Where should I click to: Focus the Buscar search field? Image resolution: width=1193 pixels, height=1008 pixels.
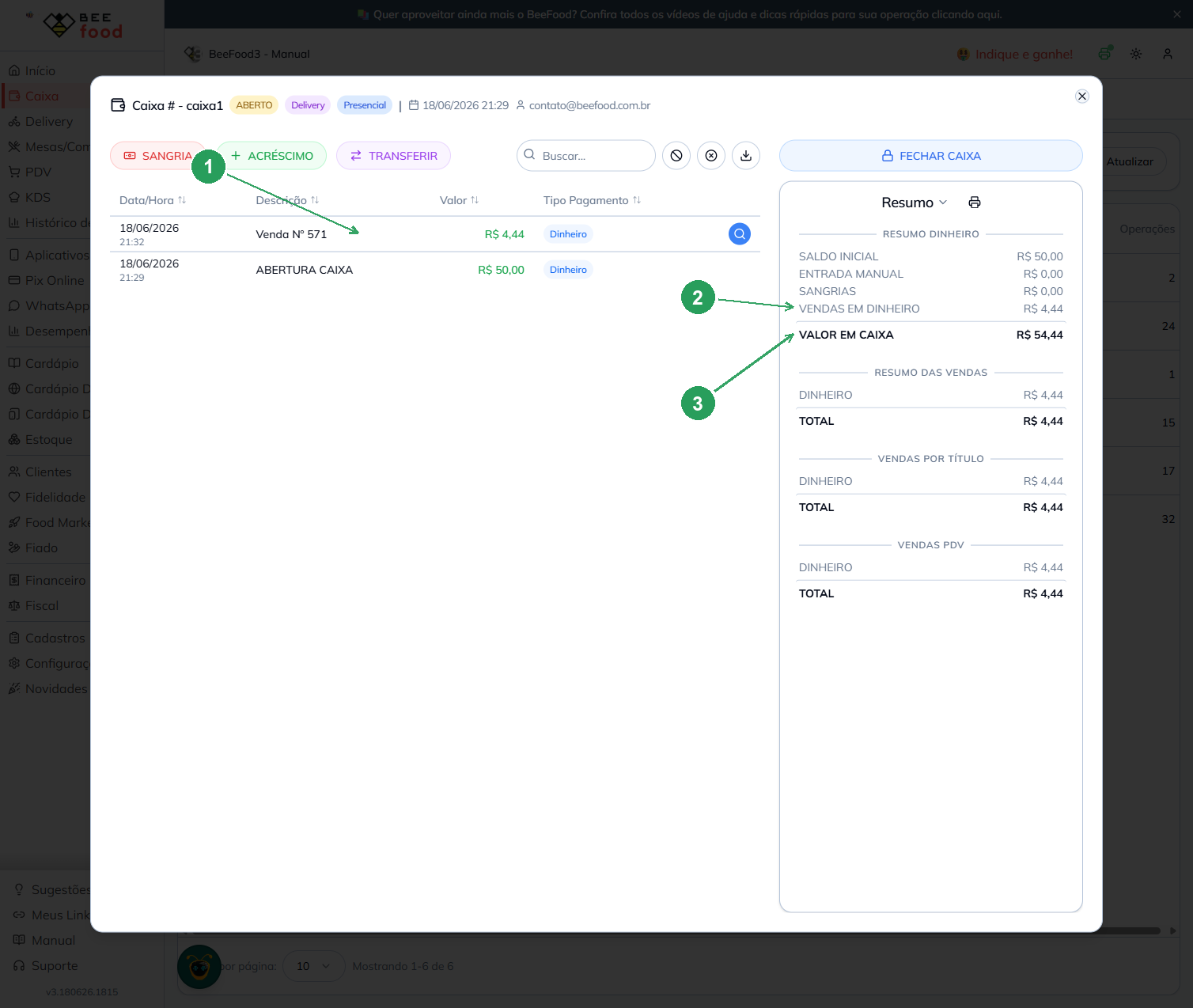pos(586,156)
